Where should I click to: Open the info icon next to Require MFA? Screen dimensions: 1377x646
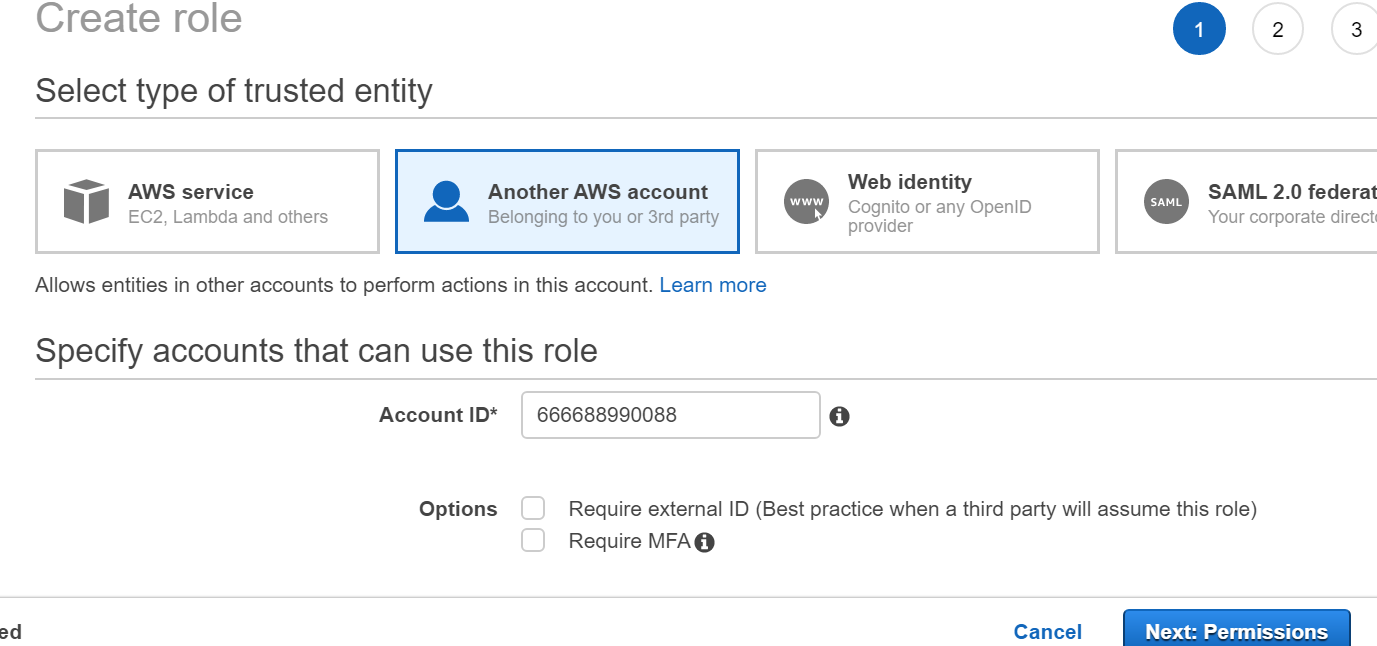705,542
